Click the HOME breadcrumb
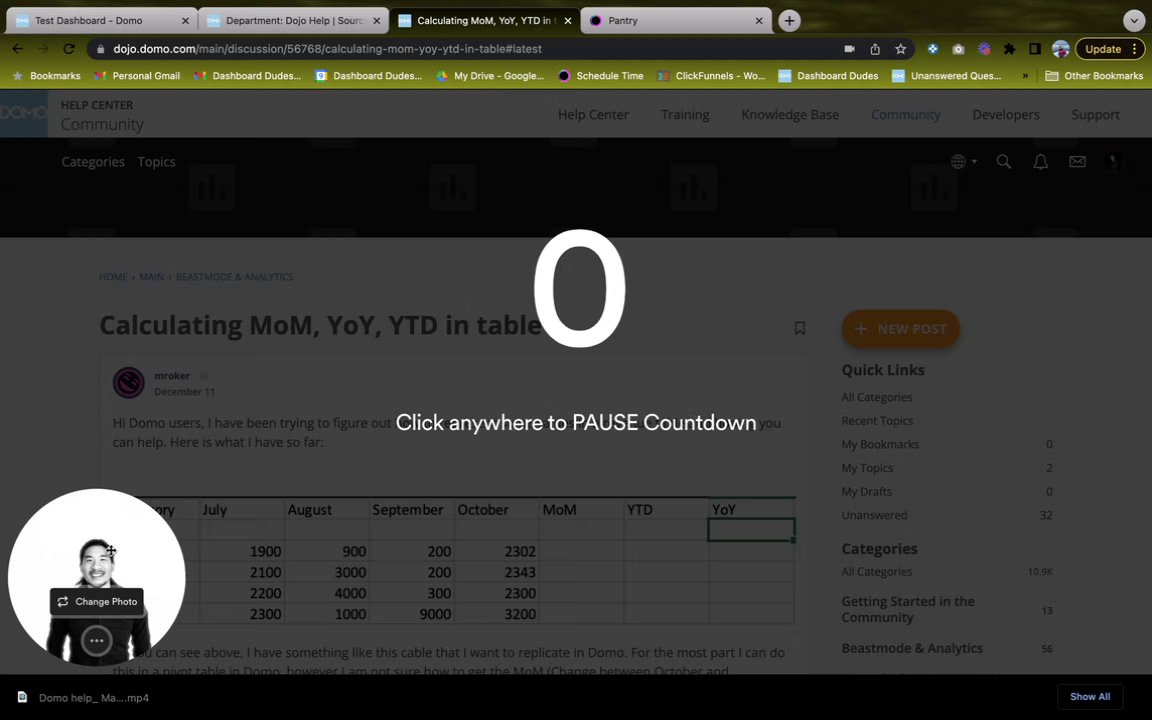Screen dimensions: 1152x720 pos(113,277)
